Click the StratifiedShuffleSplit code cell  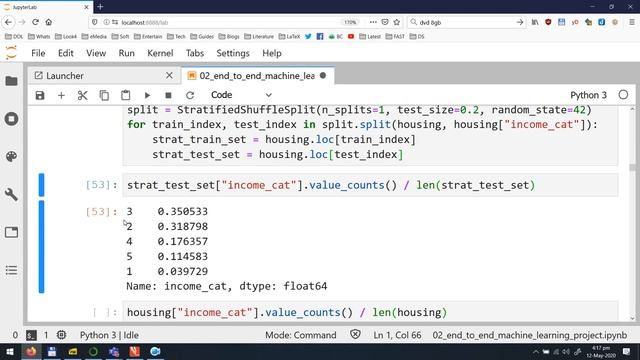(370, 135)
